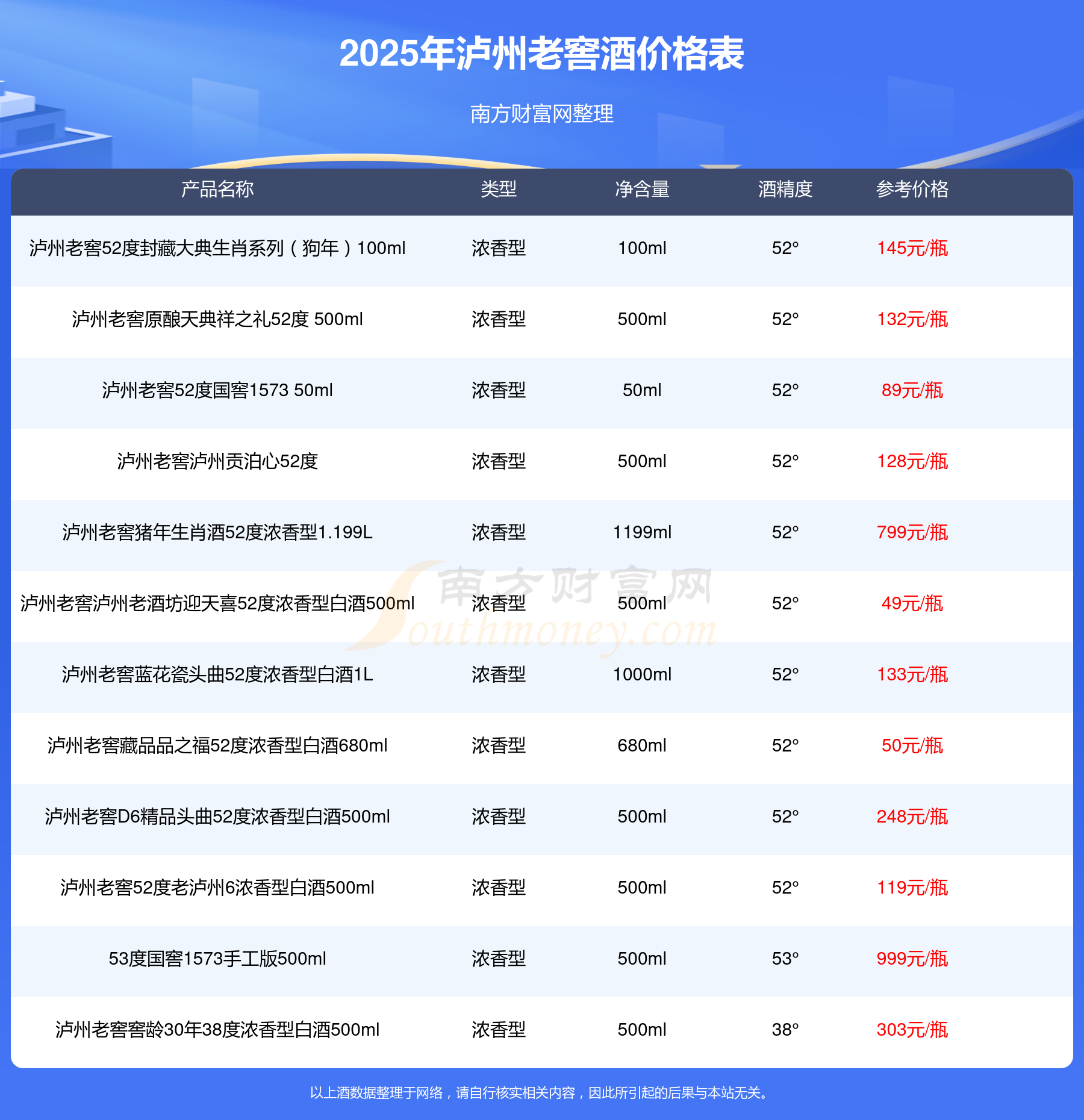Click the subtitle 南方财富网整理
Screen dimensions: 1084x1120
coord(542,113)
